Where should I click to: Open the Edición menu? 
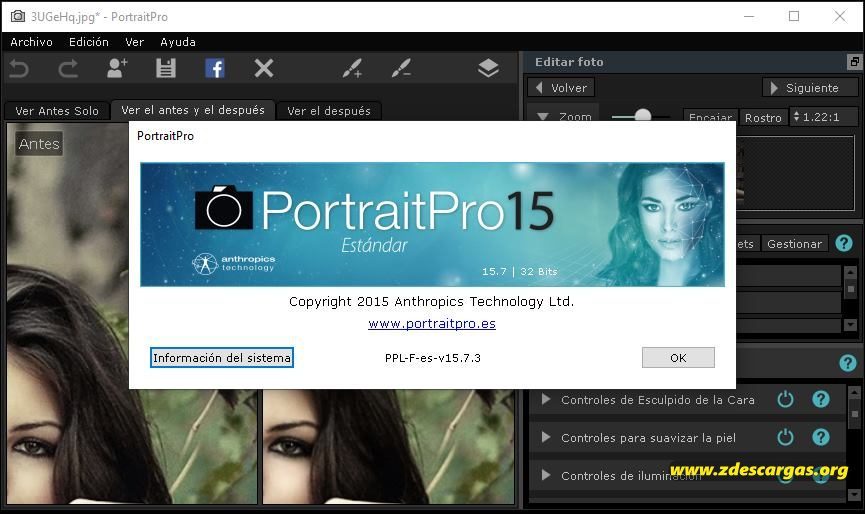(89, 42)
